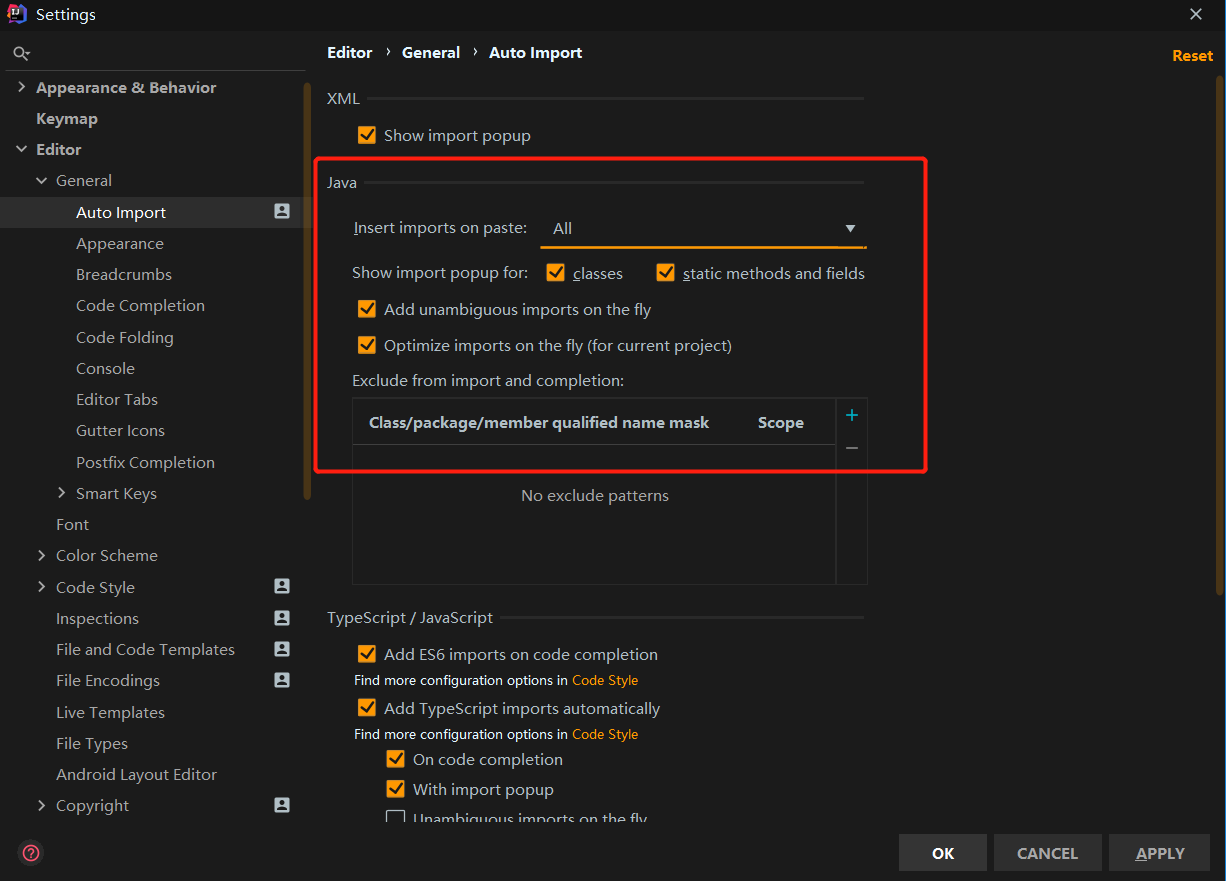Collapse the General tree node
The height and width of the screenshot is (881, 1226).
click(41, 180)
